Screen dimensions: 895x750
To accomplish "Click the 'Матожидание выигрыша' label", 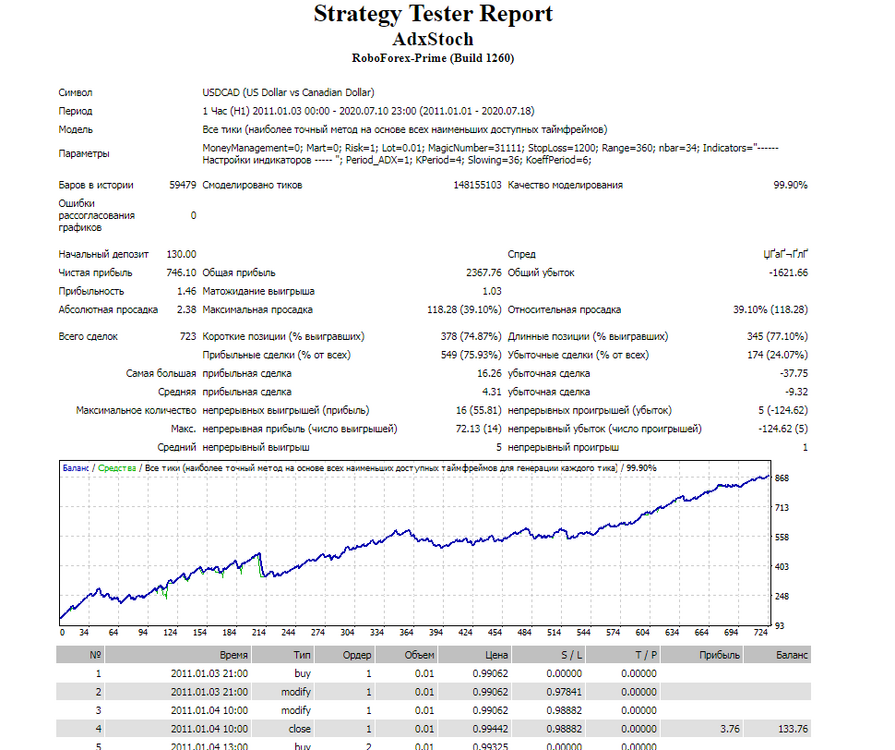I will click(259, 291).
